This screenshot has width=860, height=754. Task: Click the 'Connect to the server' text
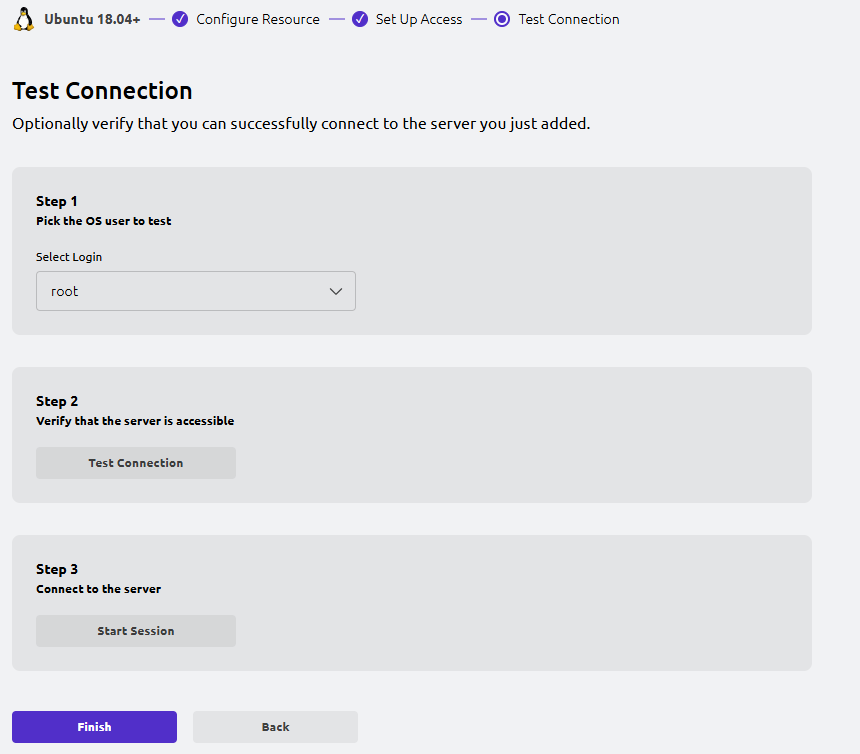tap(99, 589)
